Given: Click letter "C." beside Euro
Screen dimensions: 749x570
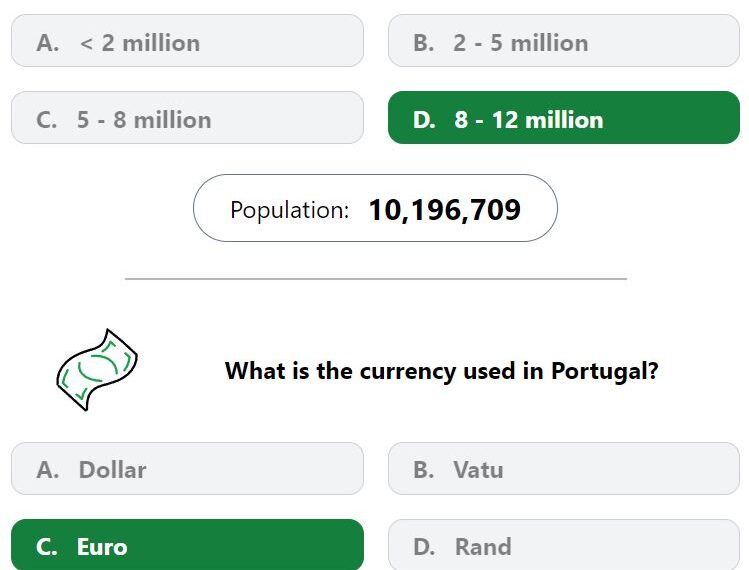Looking at the screenshot, I should pos(47,547).
